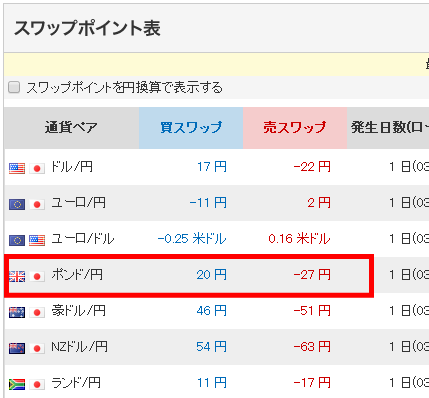Viewport: 429px width, 398px height.
Task: Click the EU flag icon in ユーロ/円 row
Action: point(17,204)
